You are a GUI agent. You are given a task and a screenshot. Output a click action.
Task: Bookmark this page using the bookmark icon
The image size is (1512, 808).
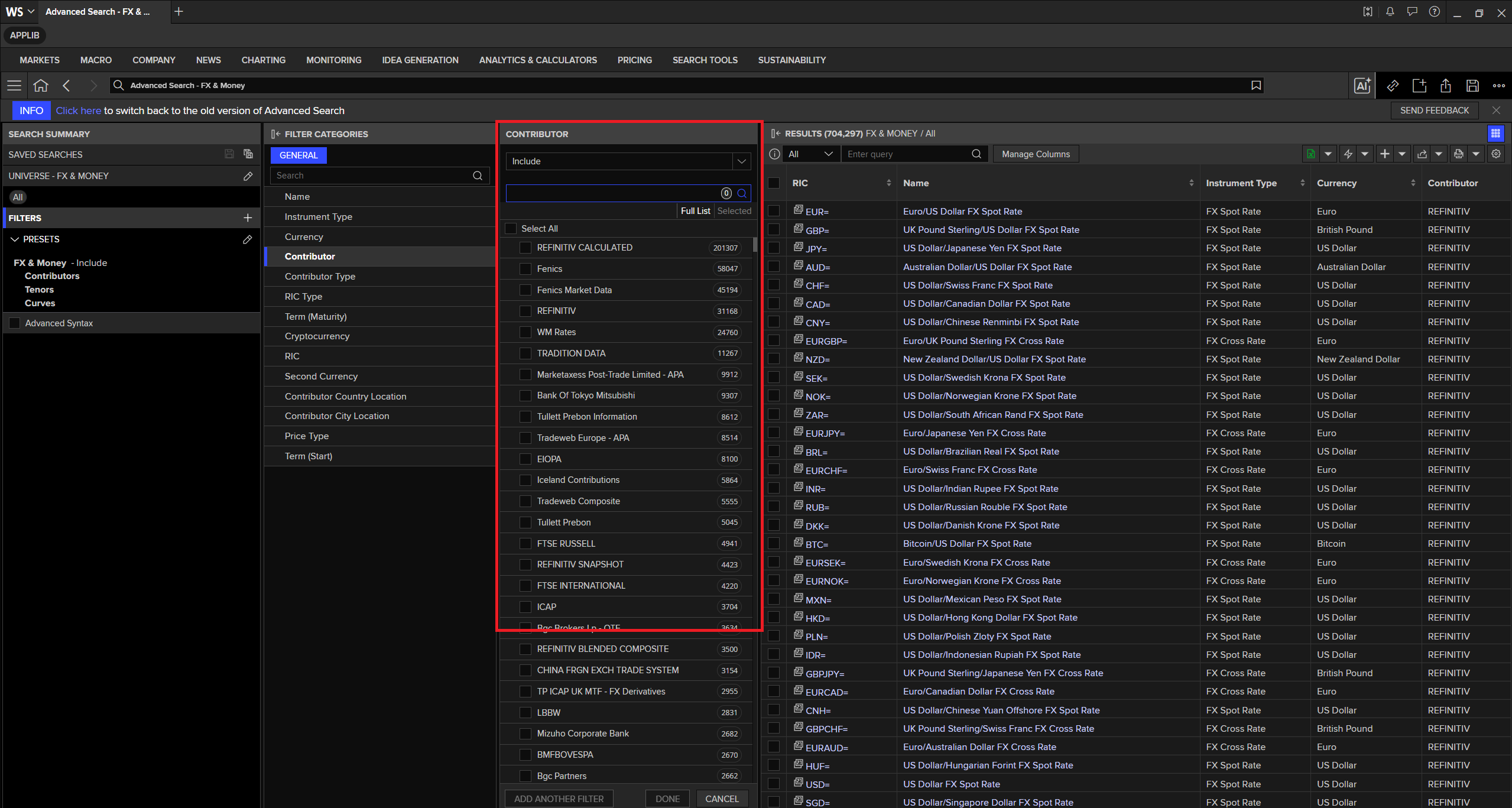pyautogui.click(x=1256, y=86)
